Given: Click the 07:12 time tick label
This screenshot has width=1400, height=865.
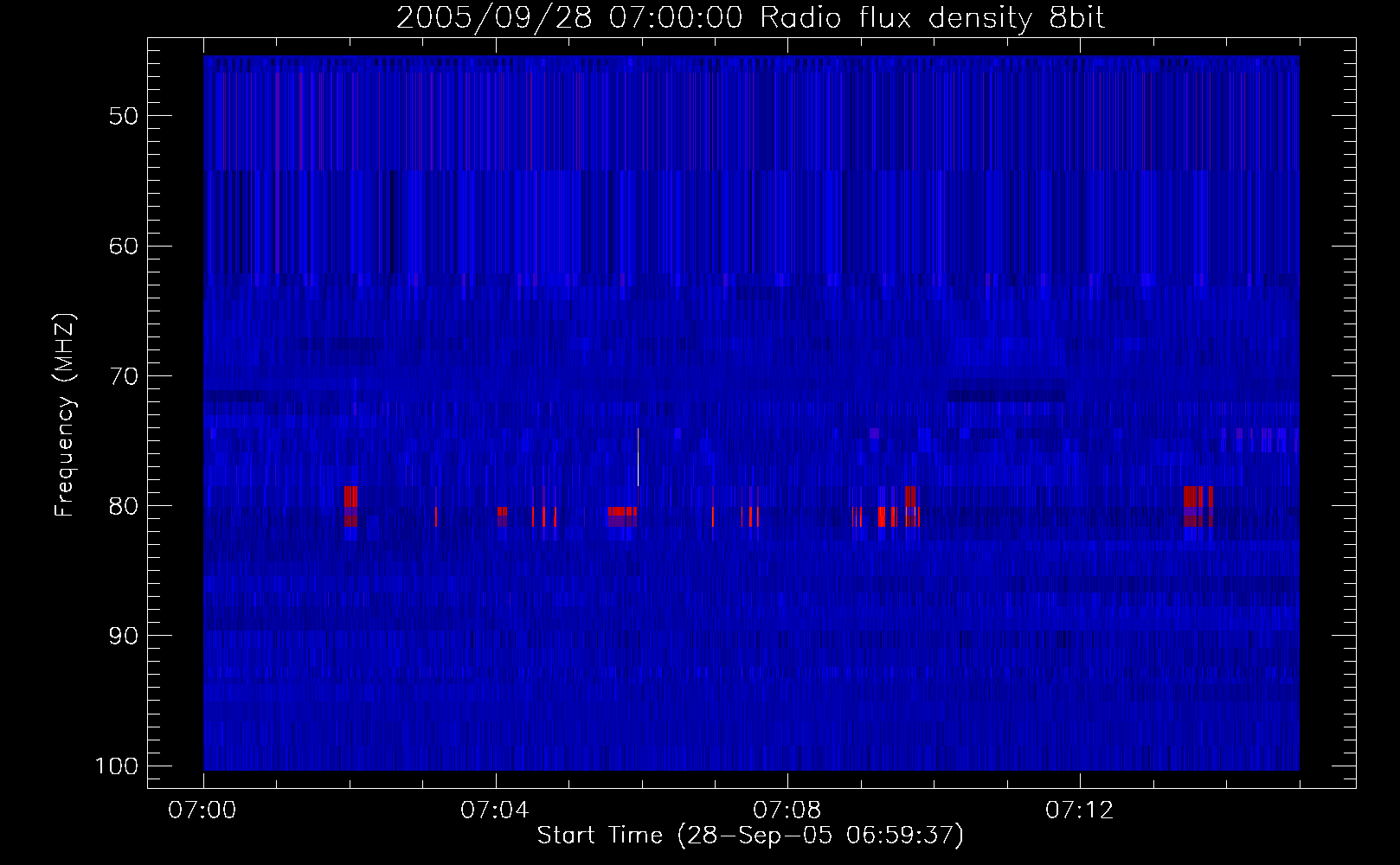Looking at the screenshot, I should [1080, 811].
